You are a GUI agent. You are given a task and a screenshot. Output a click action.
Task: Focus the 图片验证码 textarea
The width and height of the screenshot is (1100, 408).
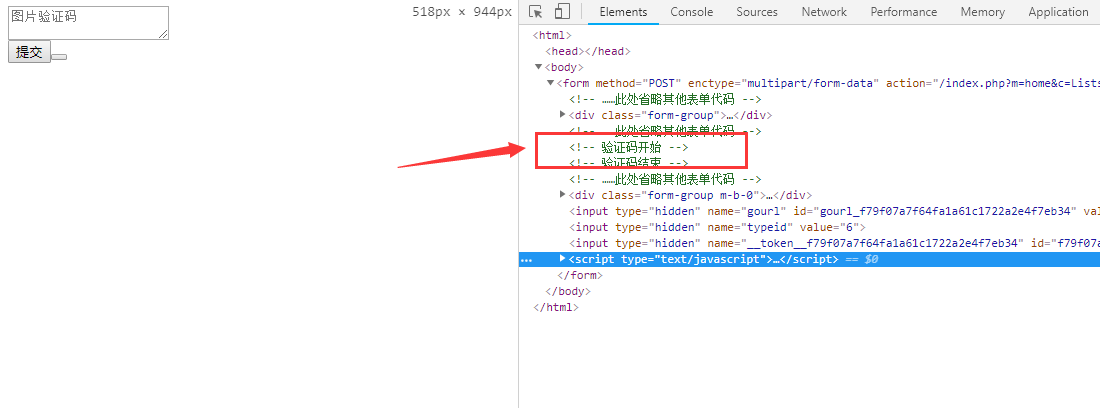point(88,22)
